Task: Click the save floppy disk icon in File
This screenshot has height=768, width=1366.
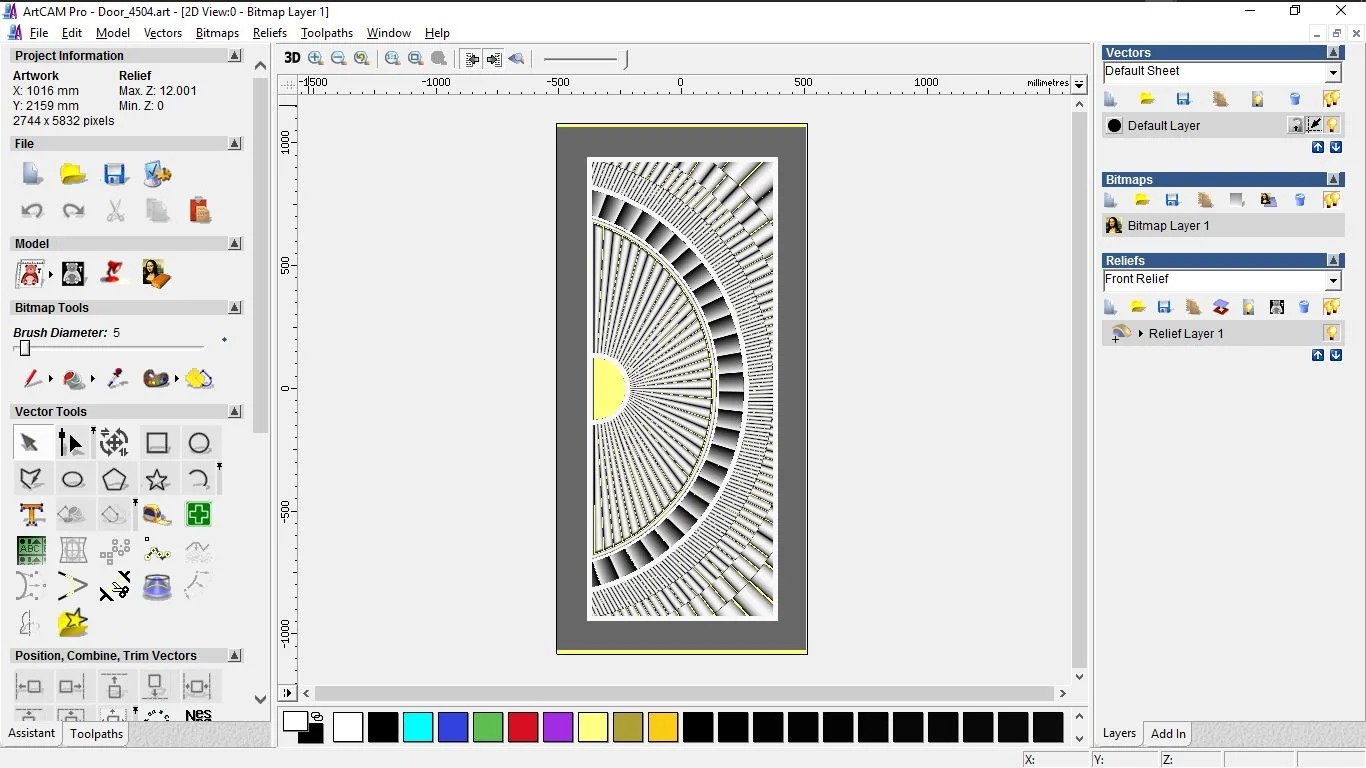Action: [115, 174]
